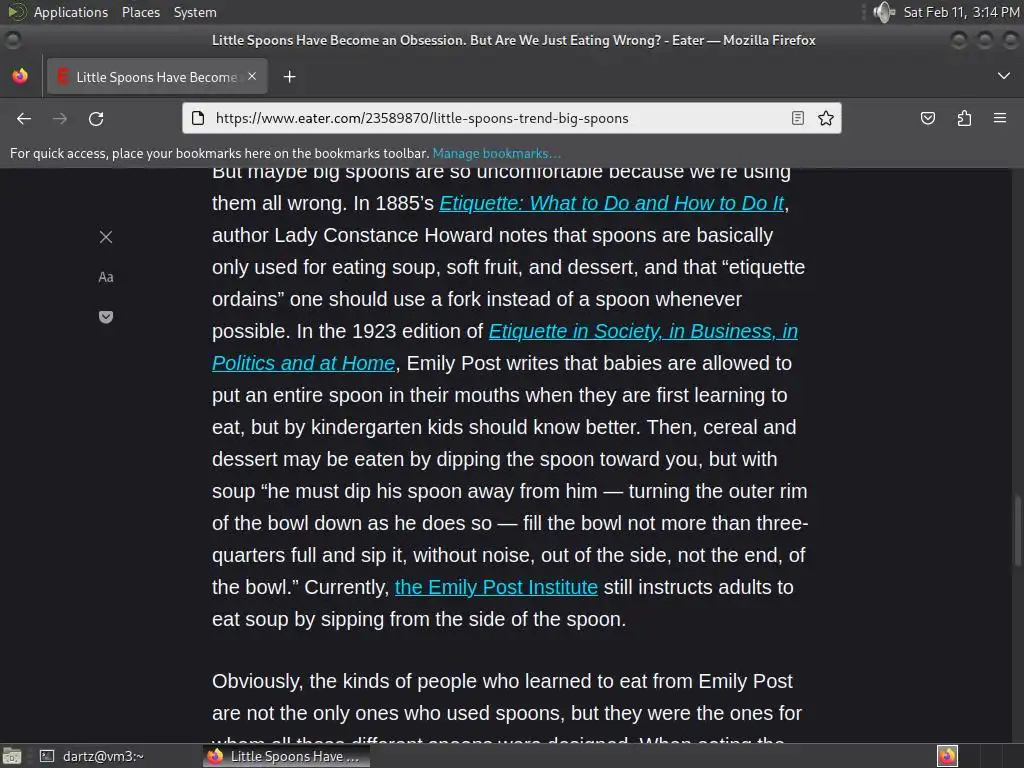Close reader view with X icon
Screen dimensions: 1024x768
click(106, 237)
